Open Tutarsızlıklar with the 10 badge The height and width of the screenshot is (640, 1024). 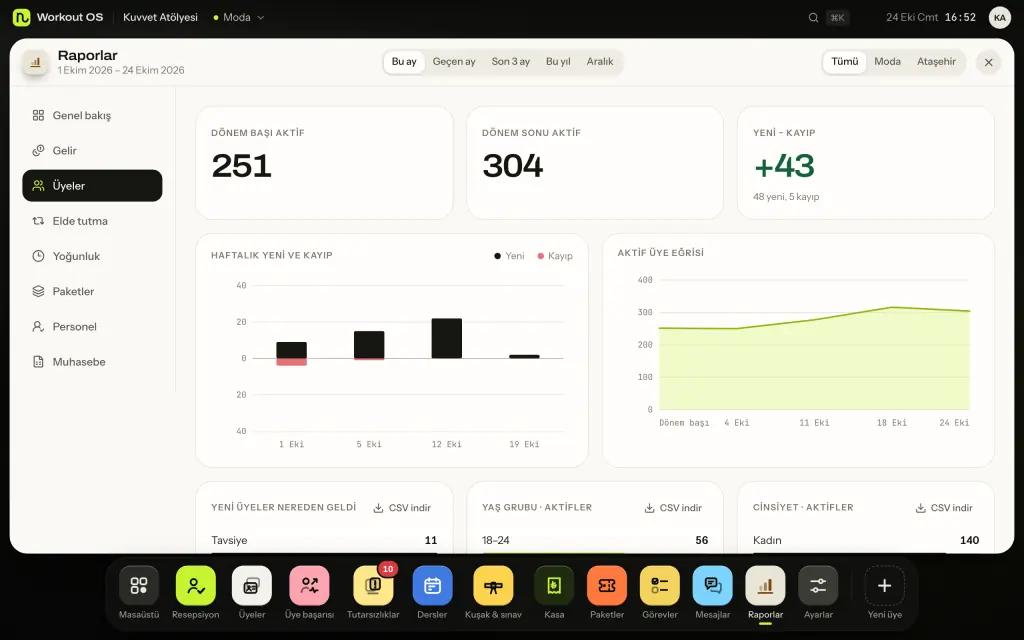[373, 585]
